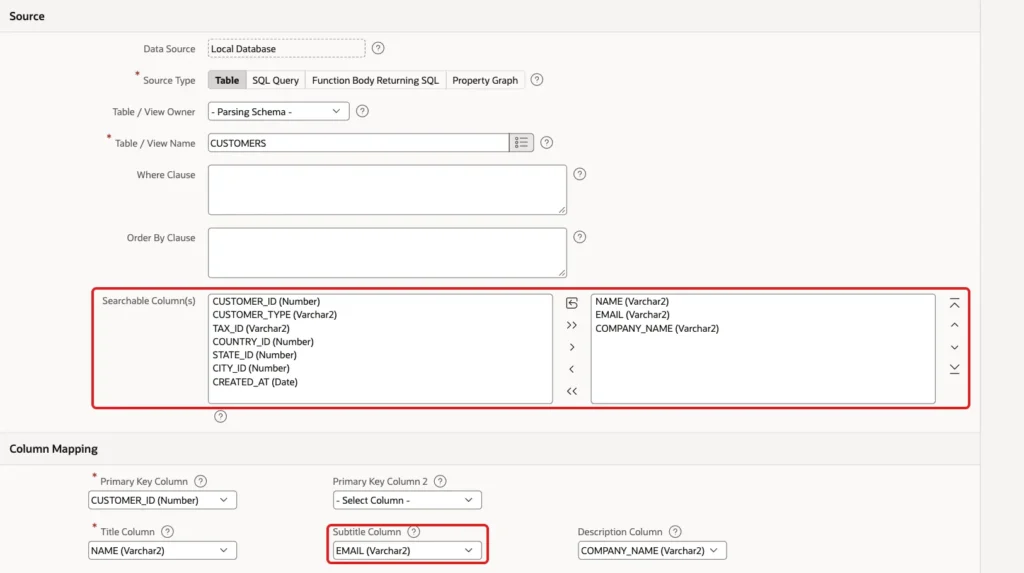Choose Function Body Returning SQL type

(x=375, y=80)
